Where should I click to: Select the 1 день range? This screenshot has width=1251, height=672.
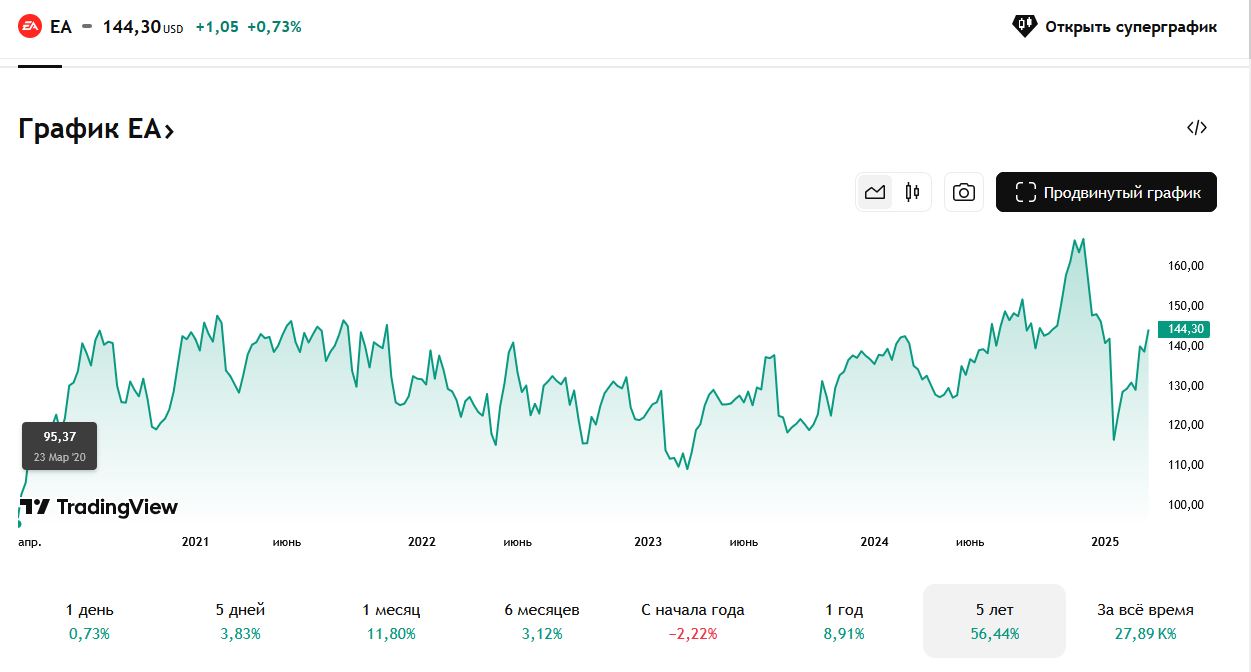[x=90, y=621]
